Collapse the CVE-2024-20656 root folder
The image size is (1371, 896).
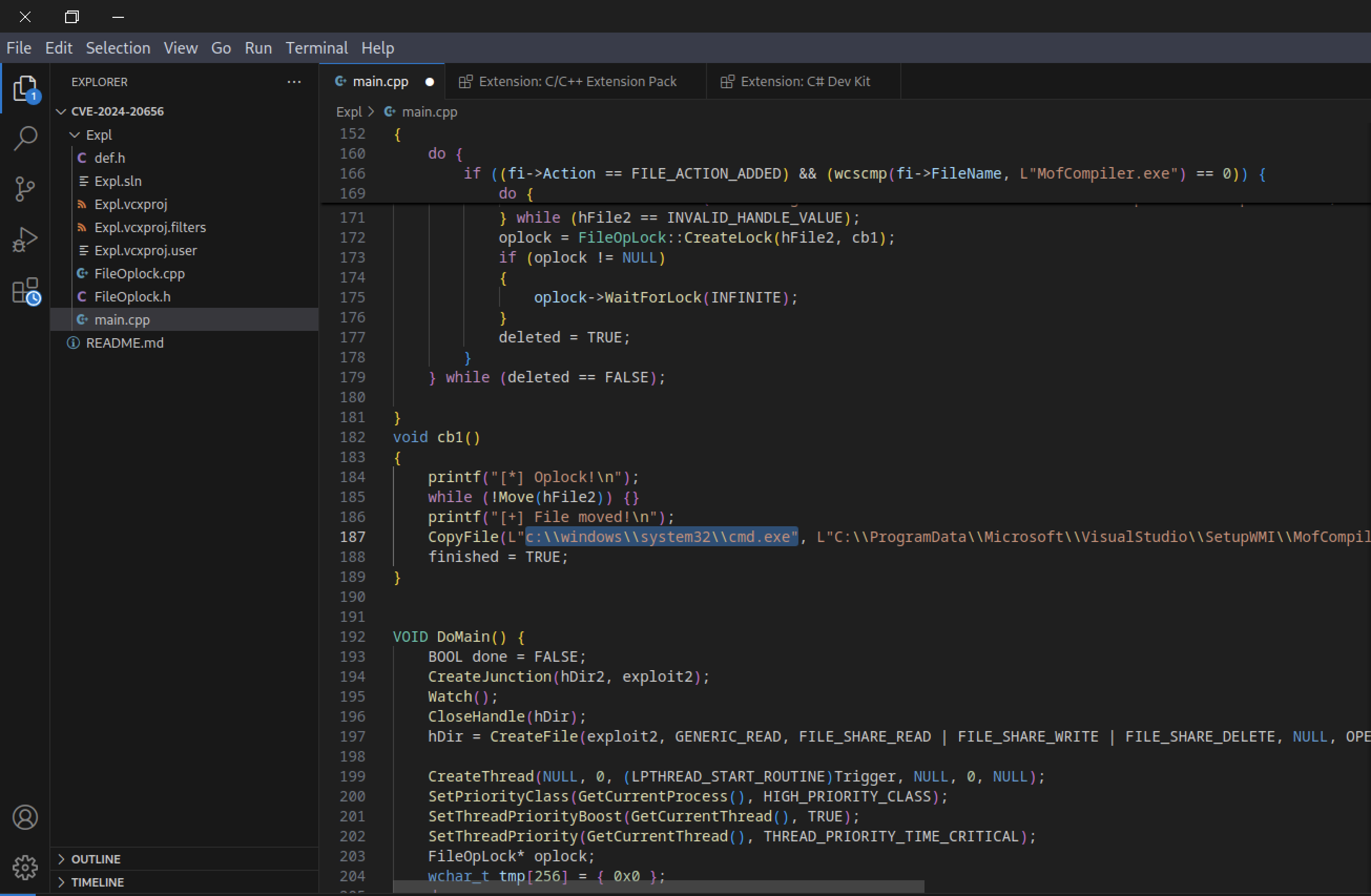click(61, 111)
